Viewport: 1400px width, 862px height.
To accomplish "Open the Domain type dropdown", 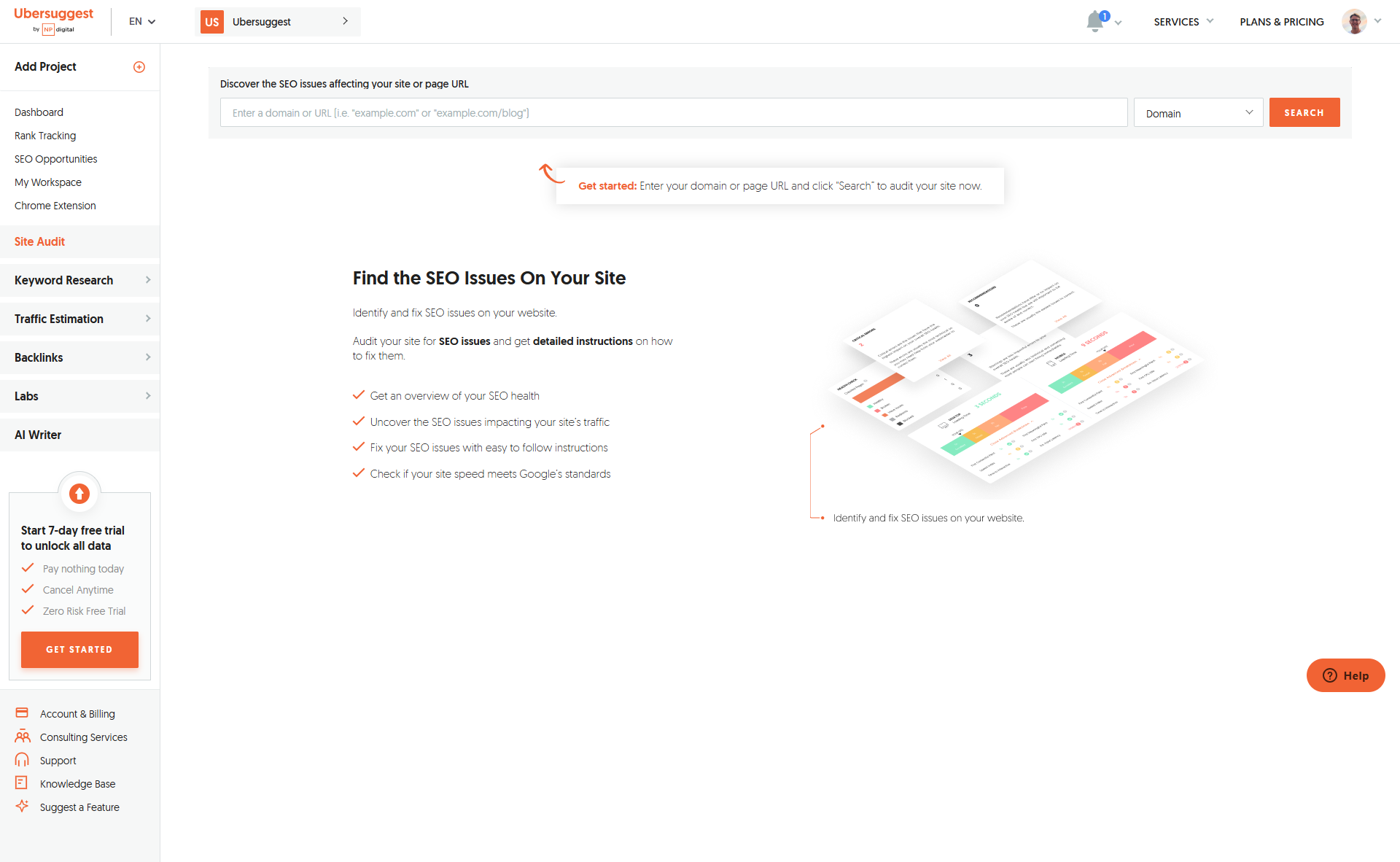I will click(1198, 113).
